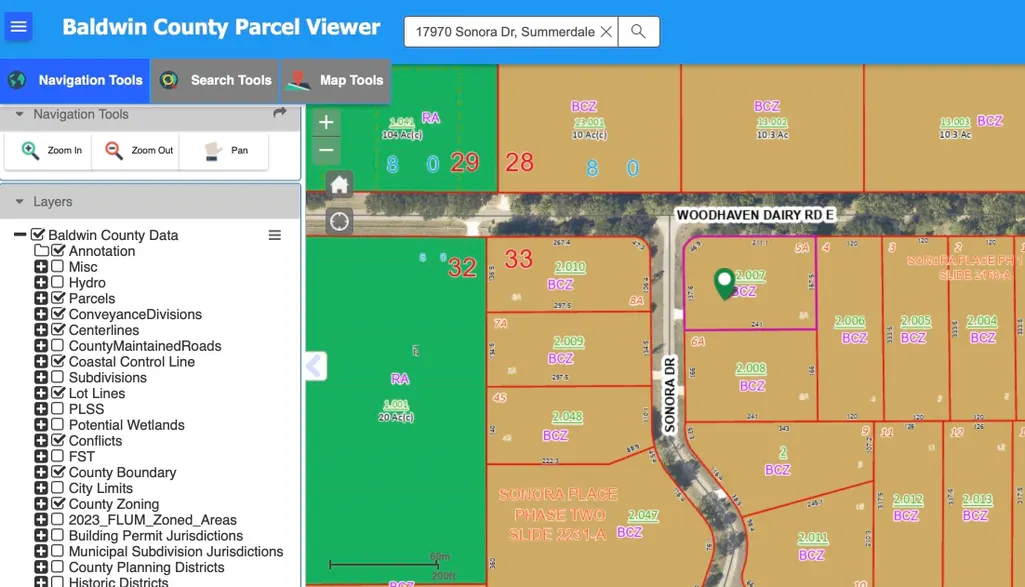Expand the County Zoning plus icon

pyautogui.click(x=41, y=504)
